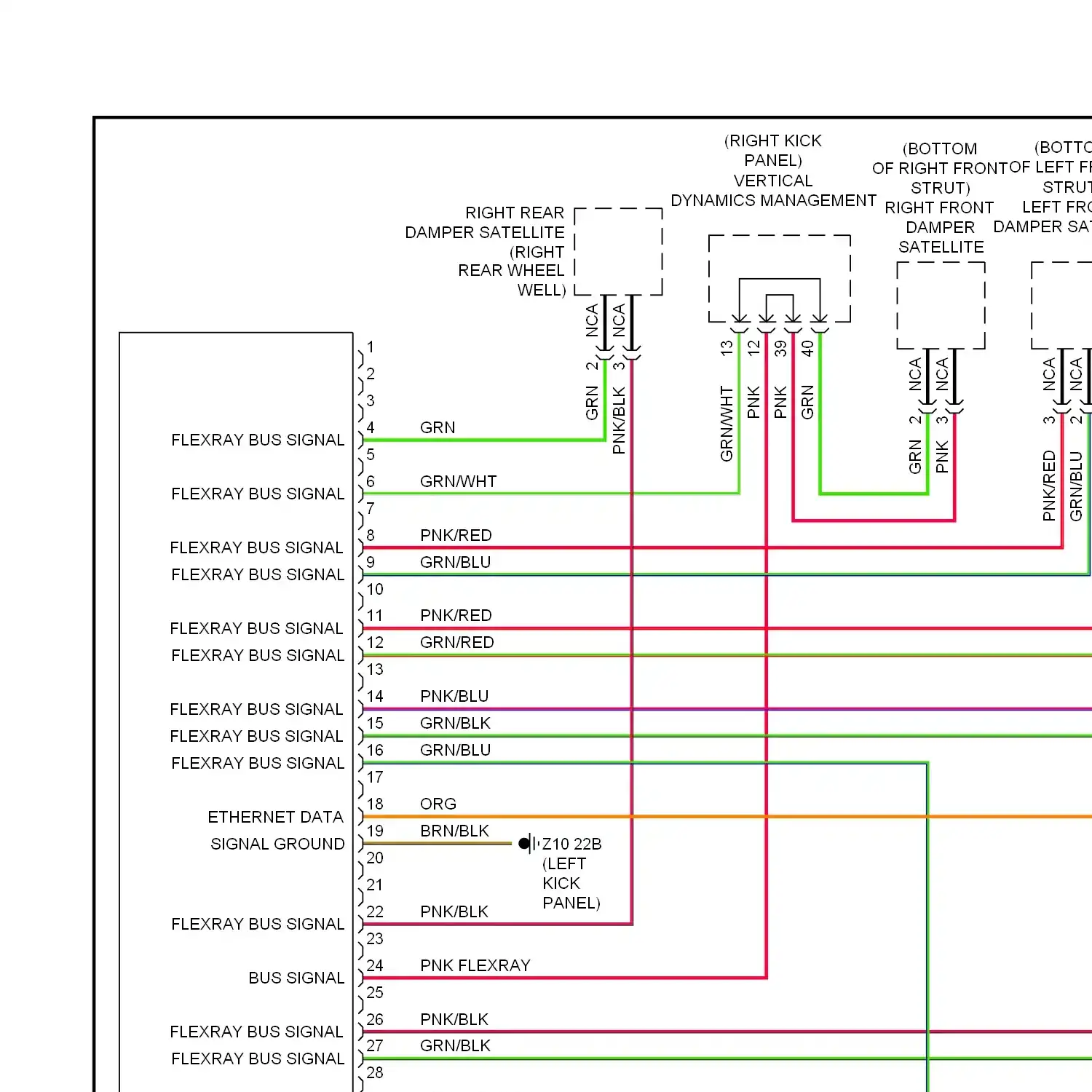Image resolution: width=1092 pixels, height=1092 pixels.
Task: Click the 'GRN/BLK' wire label at pin 27
Action: 455,1045
